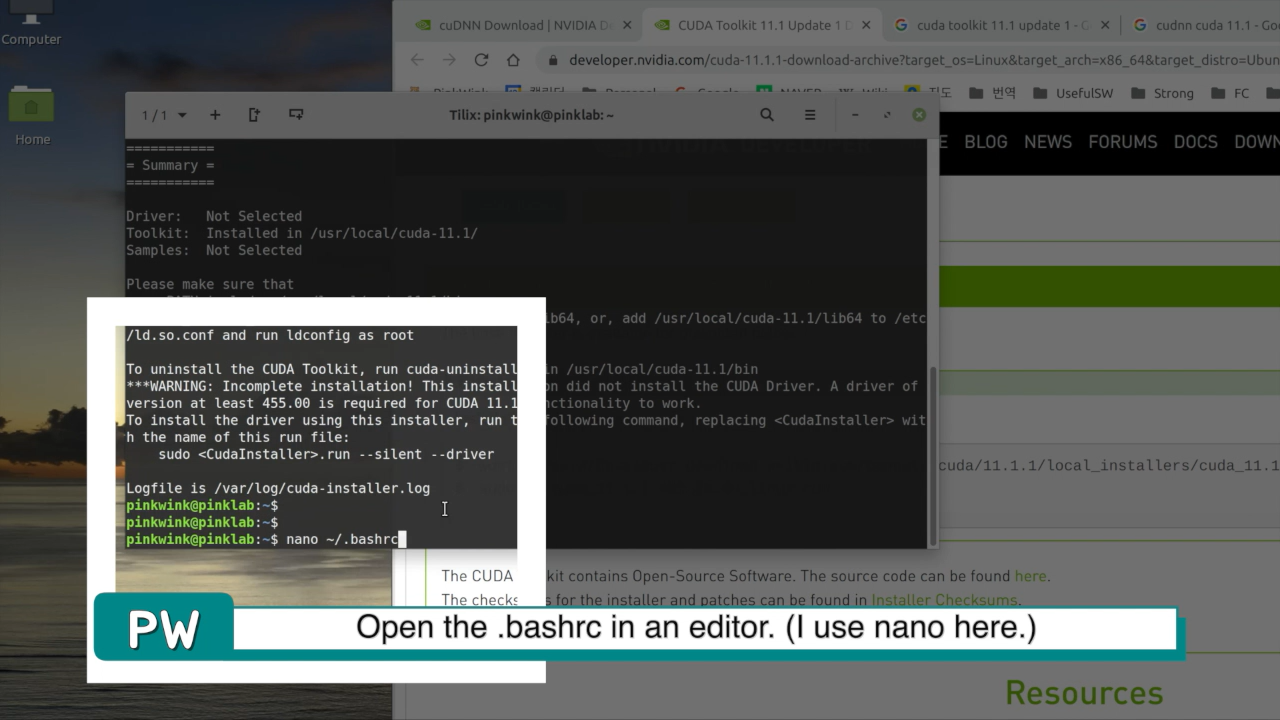Switch to CUDA Toolkit 11.1 Update tab
This screenshot has height=720, width=1280.
point(762,26)
